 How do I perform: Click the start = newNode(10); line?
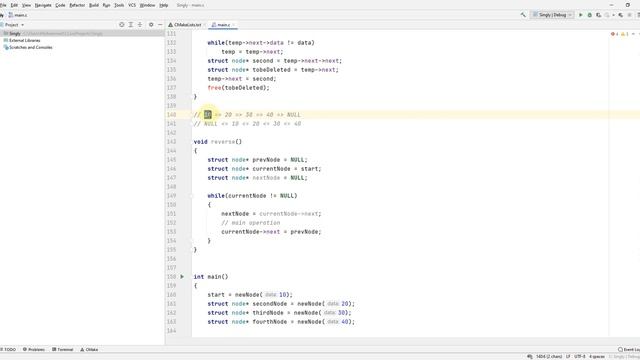250,295
